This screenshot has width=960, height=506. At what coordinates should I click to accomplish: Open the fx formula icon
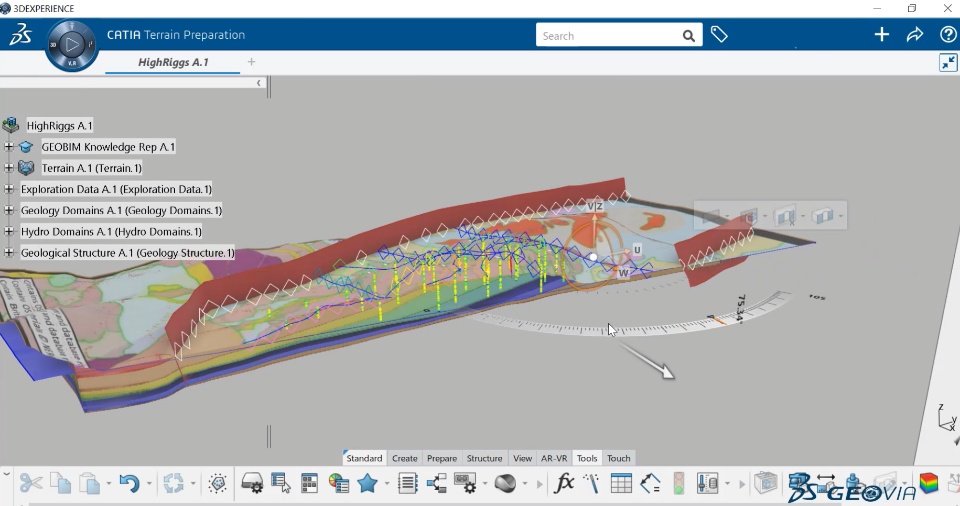563,483
